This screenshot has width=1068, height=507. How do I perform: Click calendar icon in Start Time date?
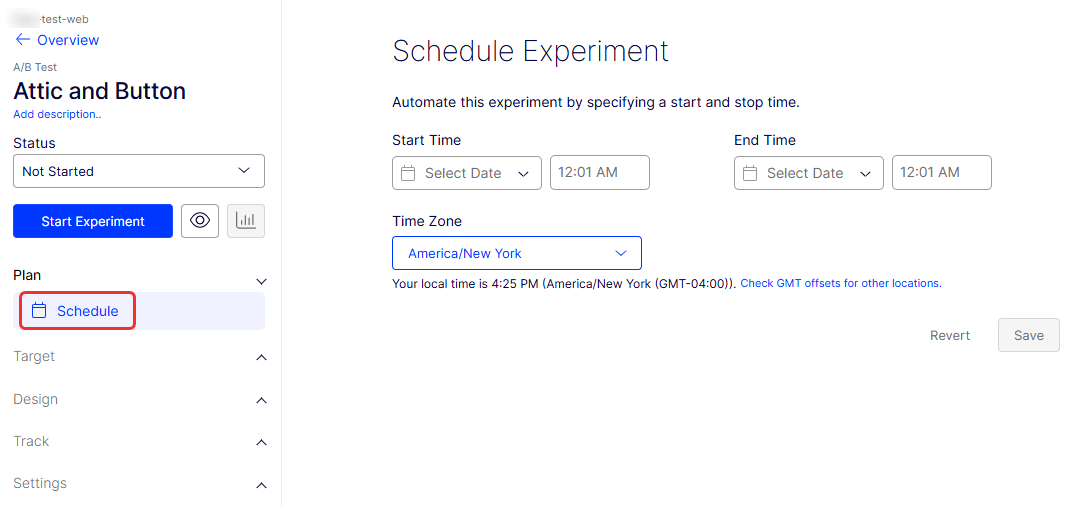408,173
